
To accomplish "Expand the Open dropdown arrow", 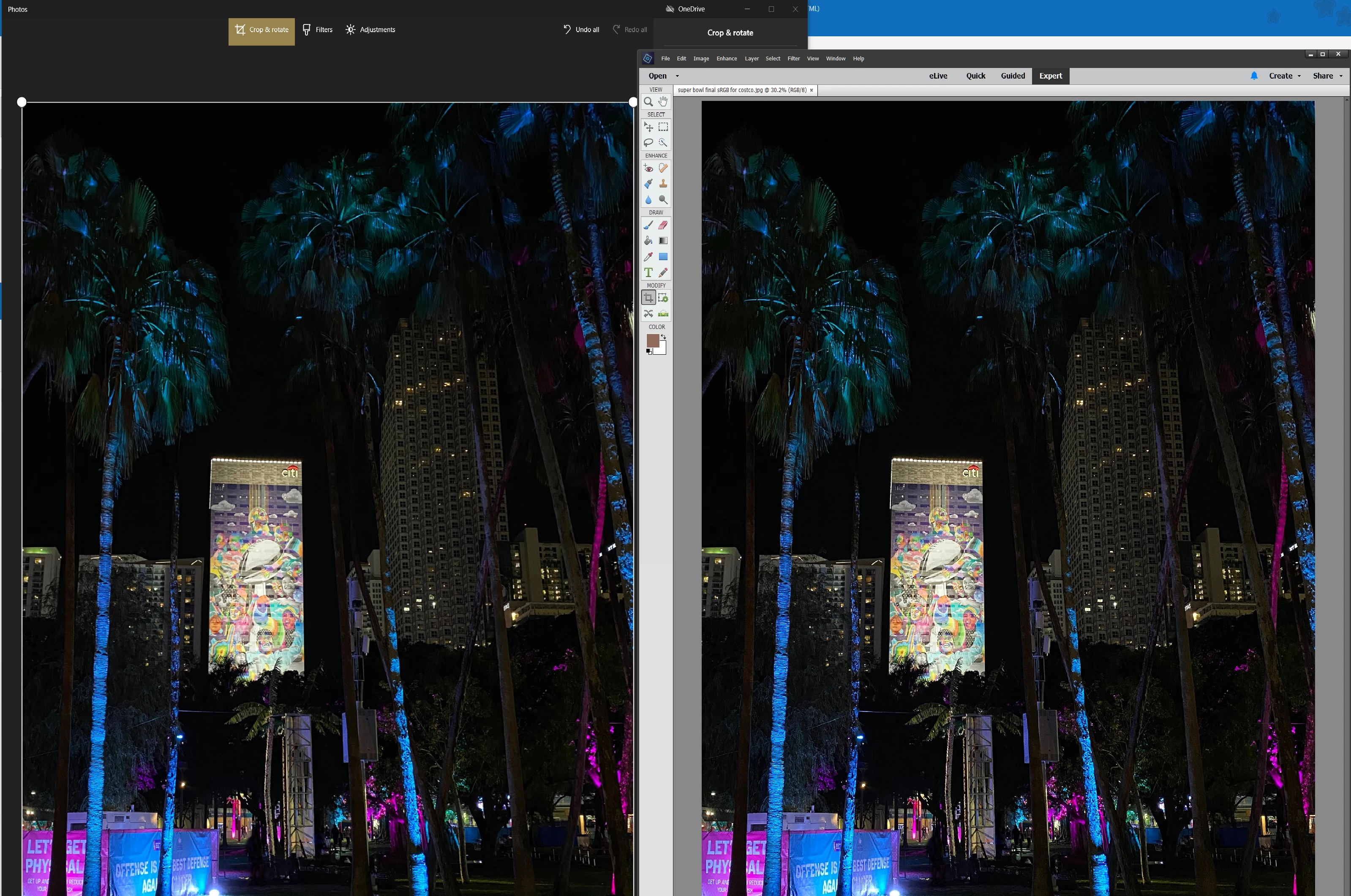I will [678, 76].
